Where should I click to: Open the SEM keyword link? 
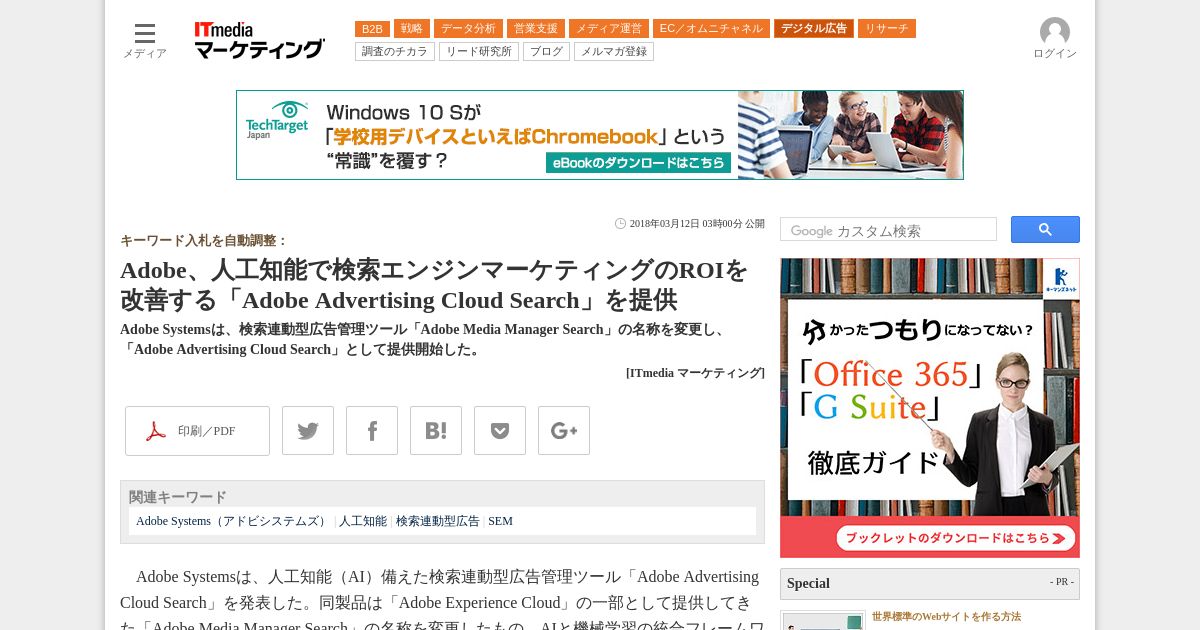coord(500,521)
